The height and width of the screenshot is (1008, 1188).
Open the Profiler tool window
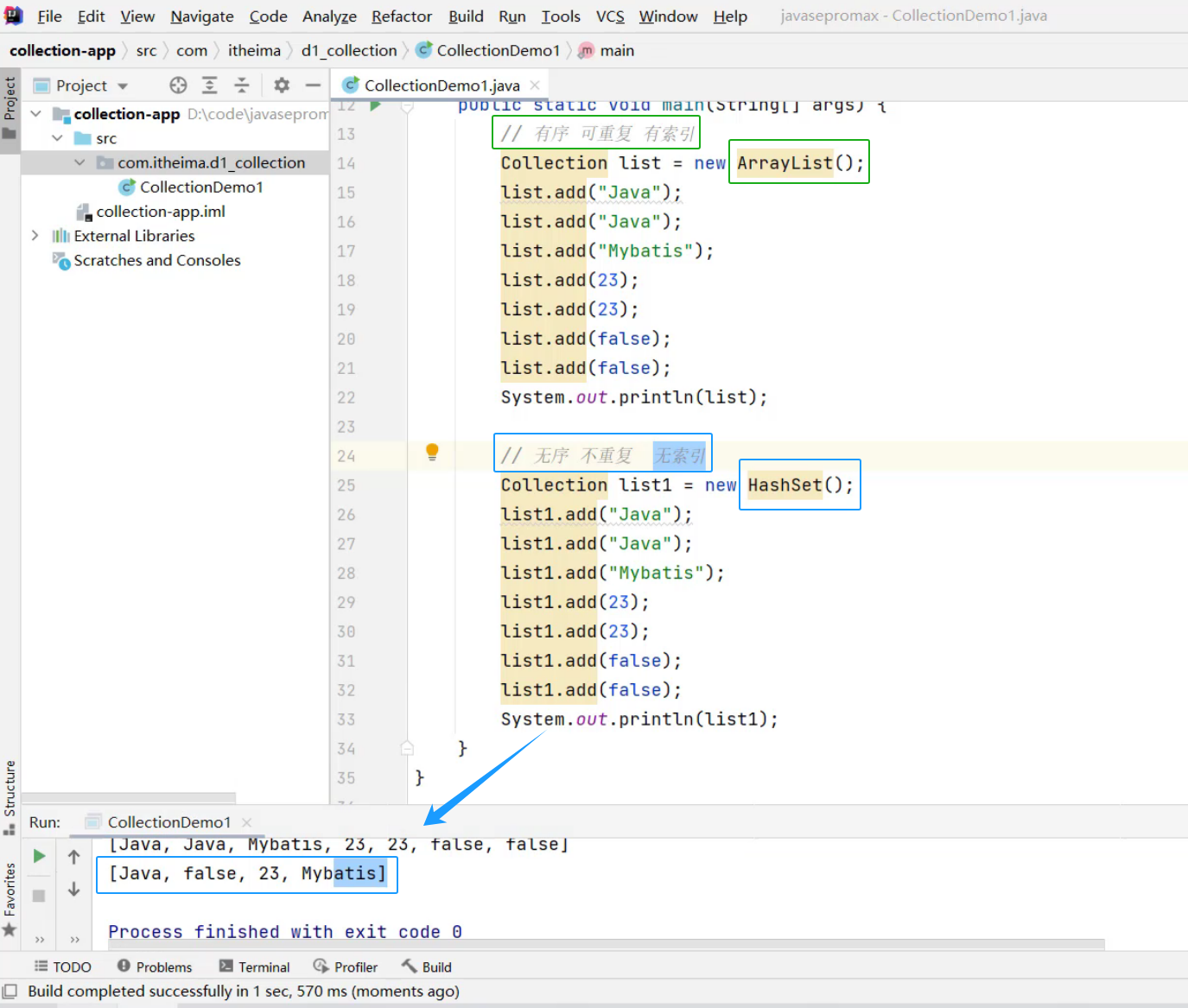(x=346, y=967)
